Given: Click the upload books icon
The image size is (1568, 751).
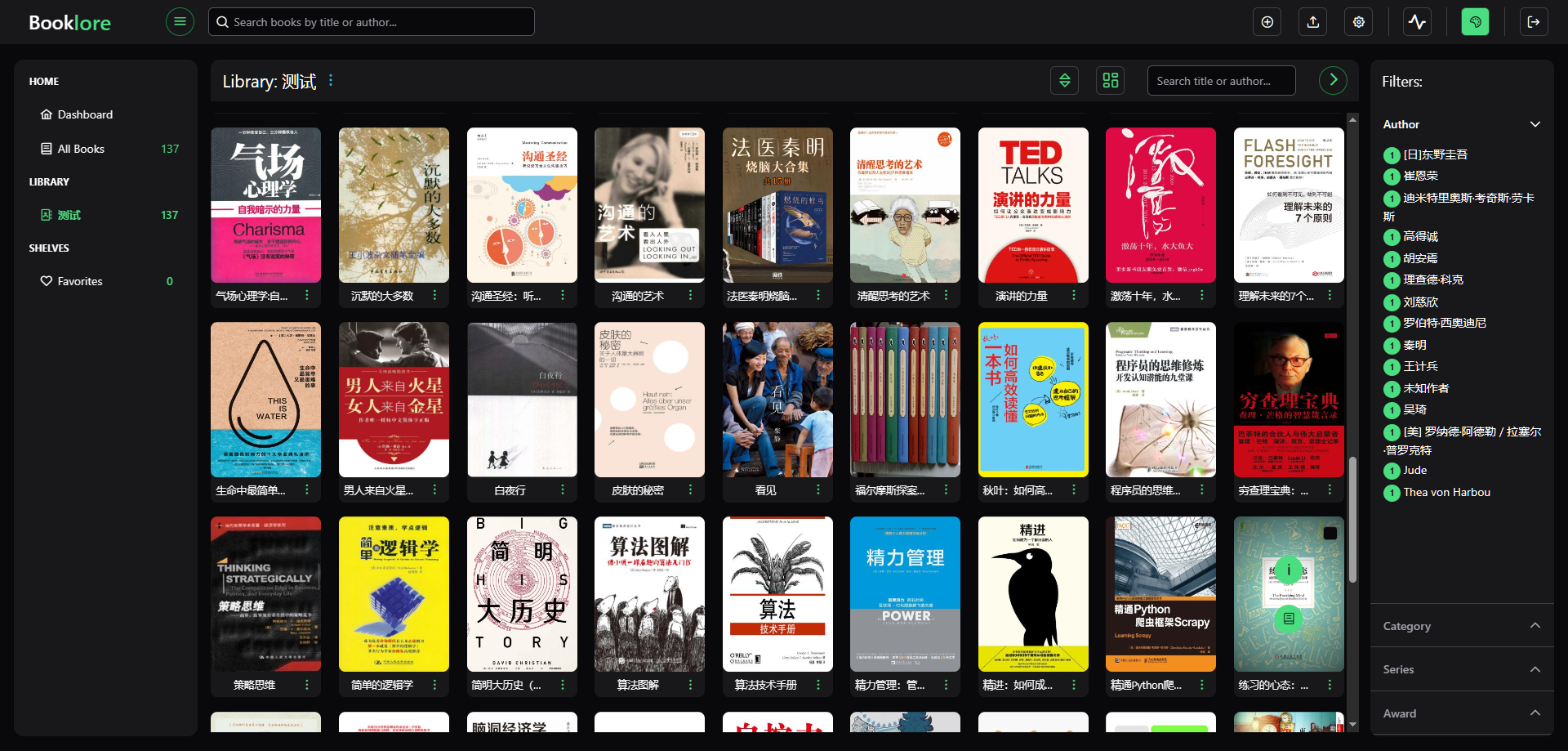Looking at the screenshot, I should (x=1312, y=21).
